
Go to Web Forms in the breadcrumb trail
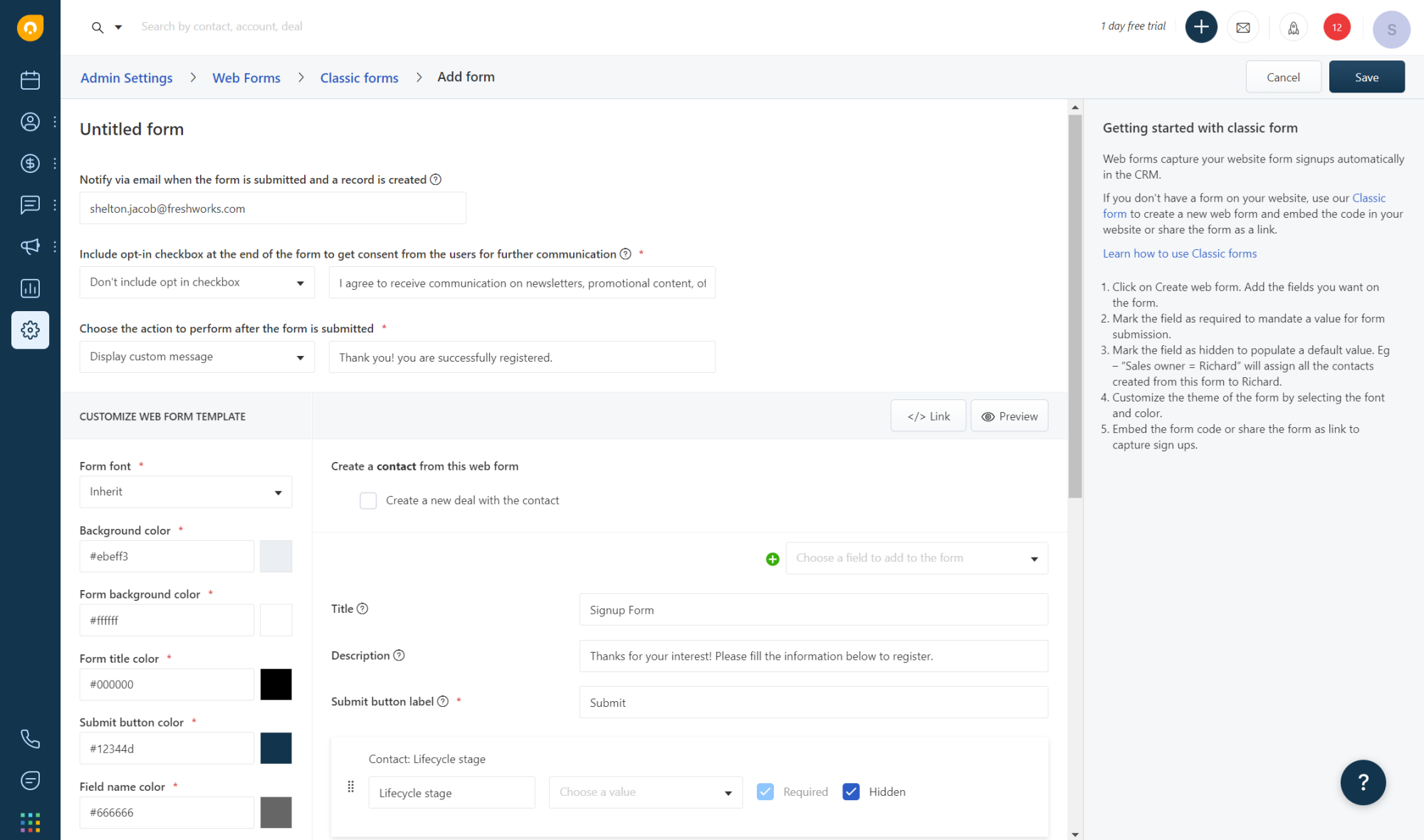tap(246, 77)
